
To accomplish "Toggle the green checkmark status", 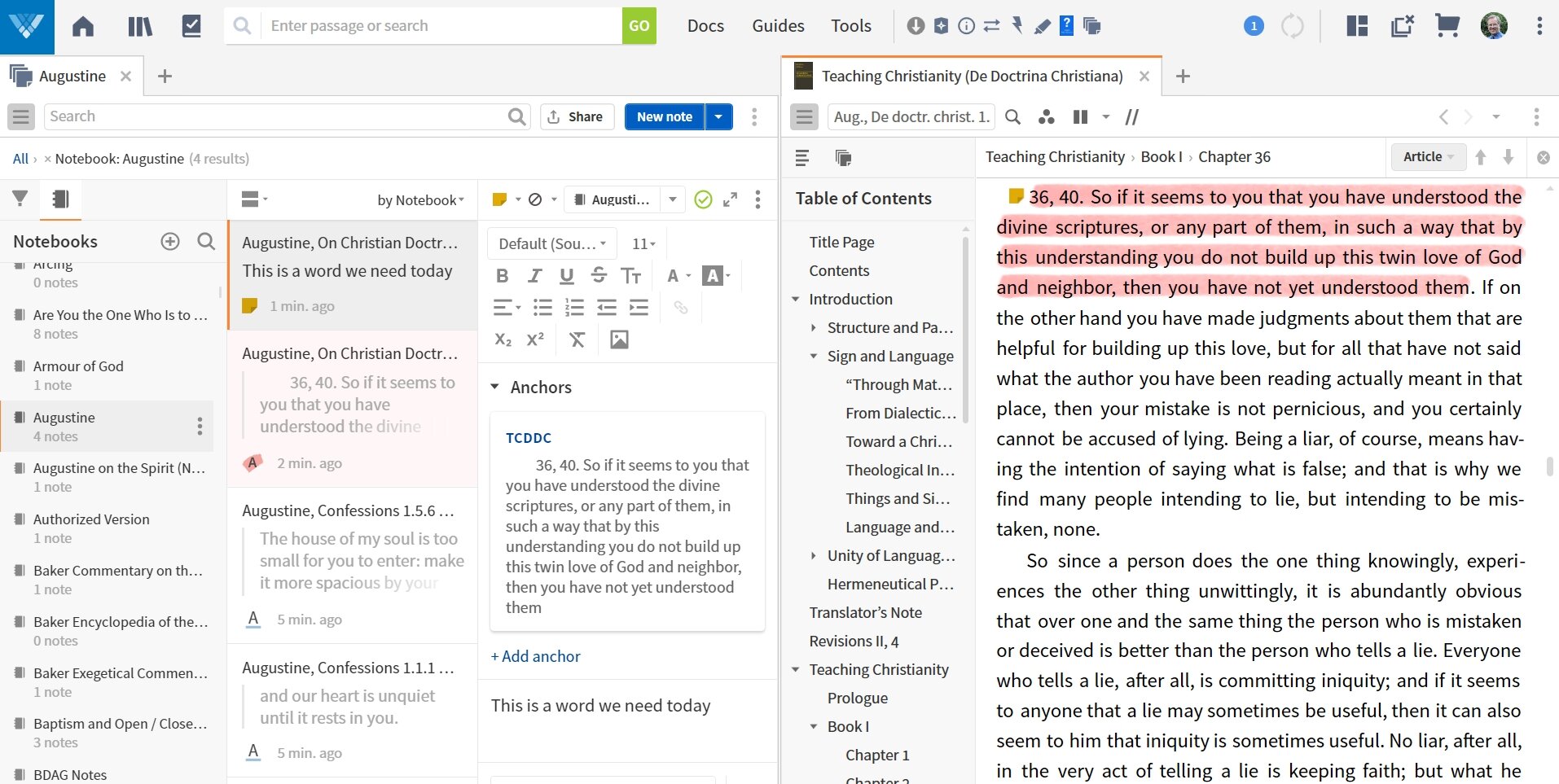I will (x=703, y=199).
